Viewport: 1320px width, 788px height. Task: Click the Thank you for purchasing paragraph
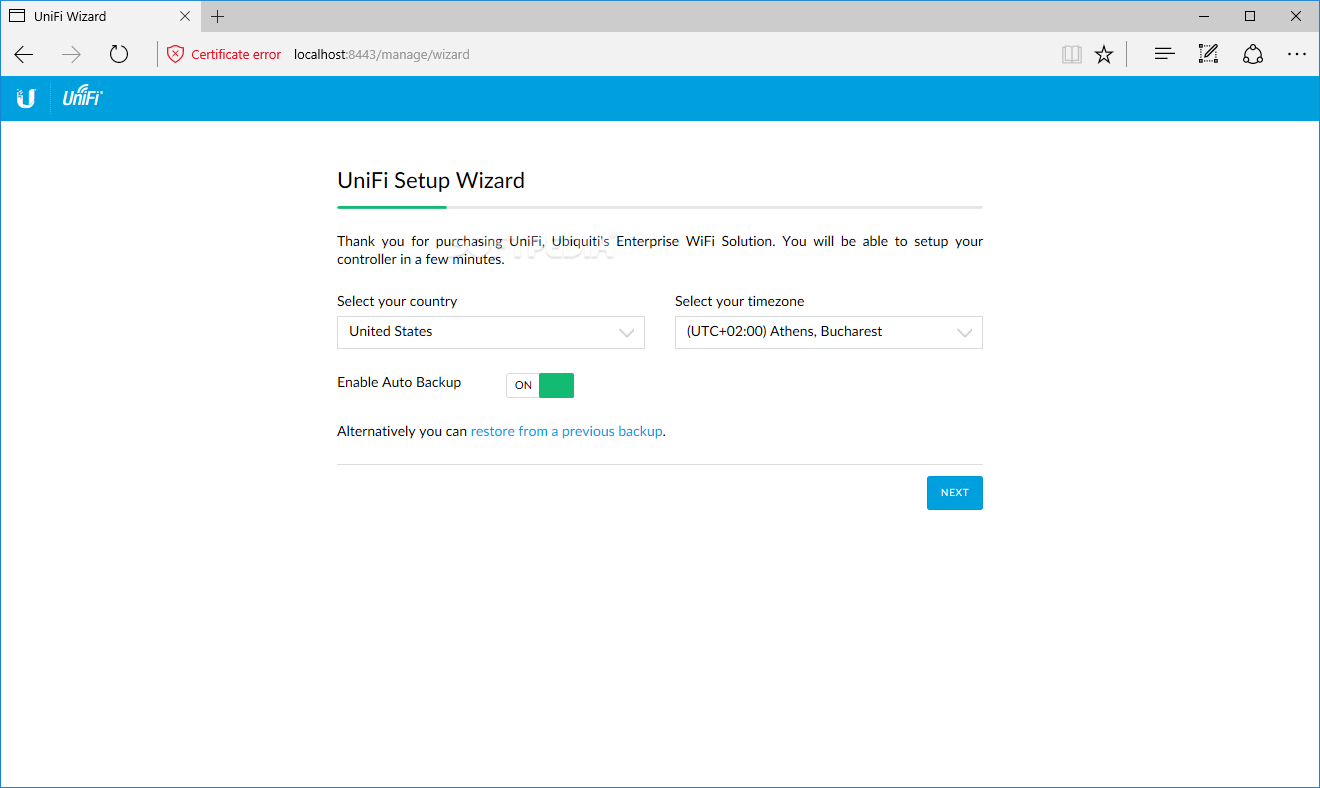660,250
